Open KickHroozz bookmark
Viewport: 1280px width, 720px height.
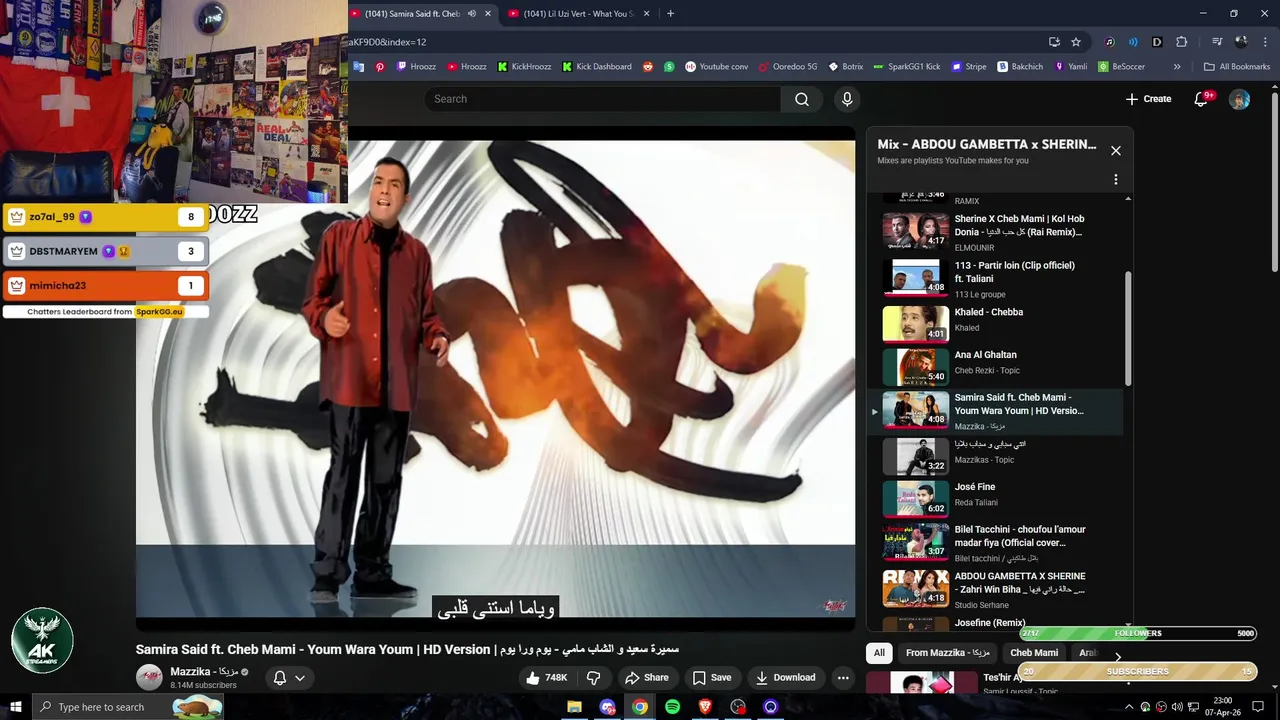[x=525, y=67]
